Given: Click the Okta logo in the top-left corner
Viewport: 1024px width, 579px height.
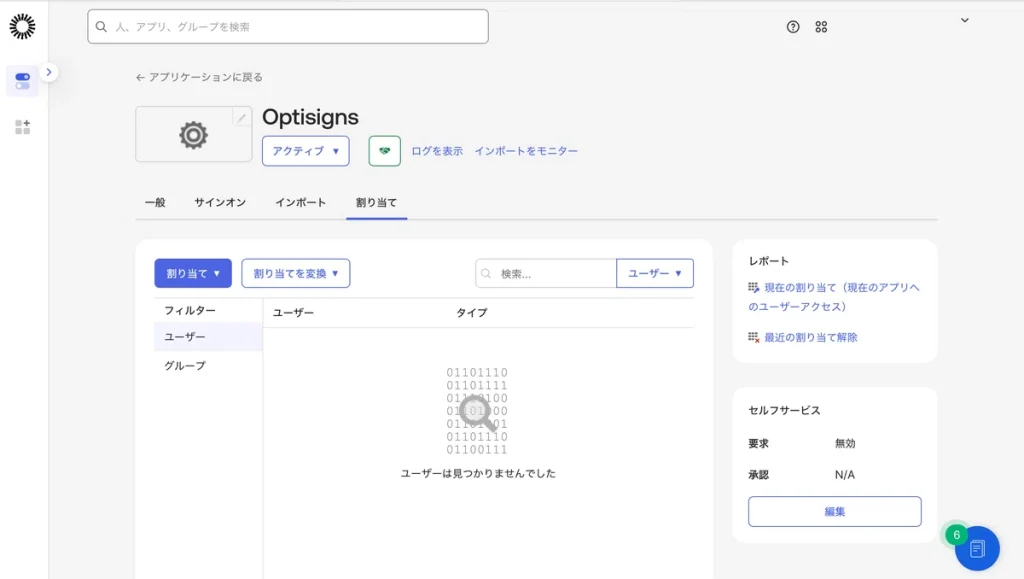Looking at the screenshot, I should 22,27.
